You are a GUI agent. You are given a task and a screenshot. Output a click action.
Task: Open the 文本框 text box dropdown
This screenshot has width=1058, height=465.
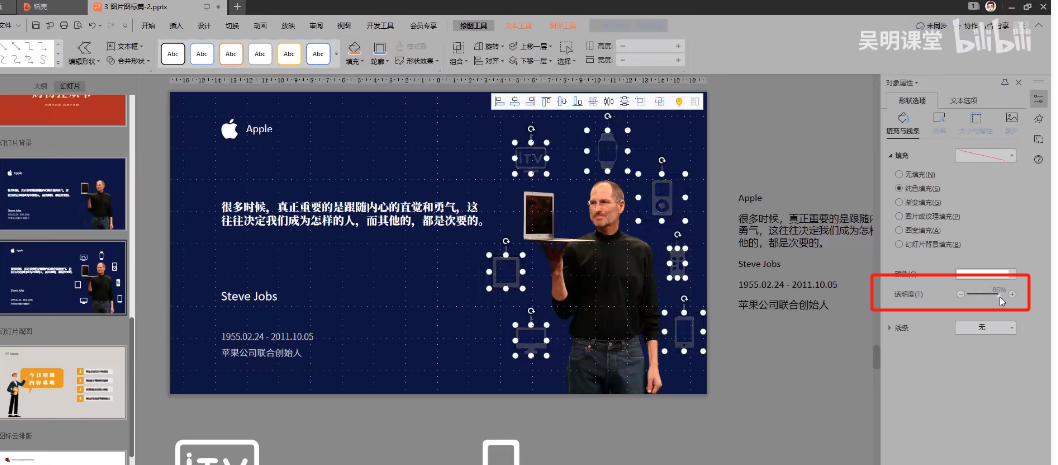pos(125,46)
